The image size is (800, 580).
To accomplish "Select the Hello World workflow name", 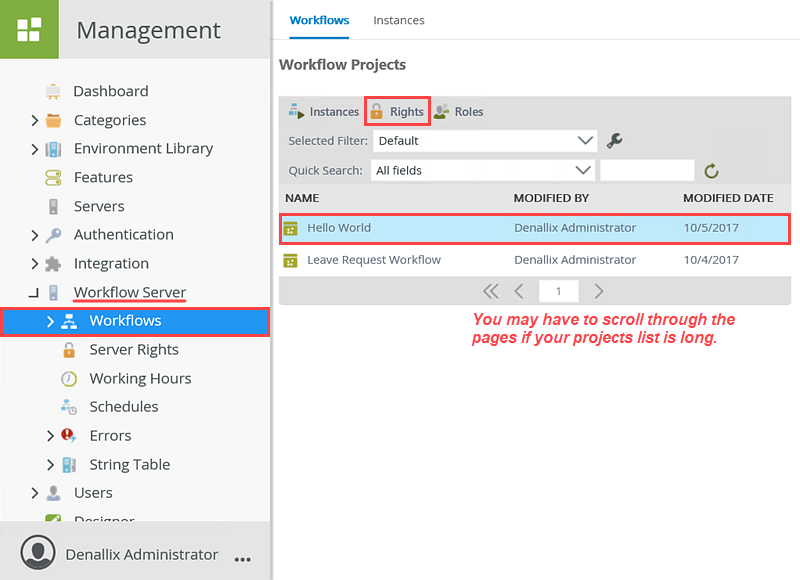I will point(339,228).
